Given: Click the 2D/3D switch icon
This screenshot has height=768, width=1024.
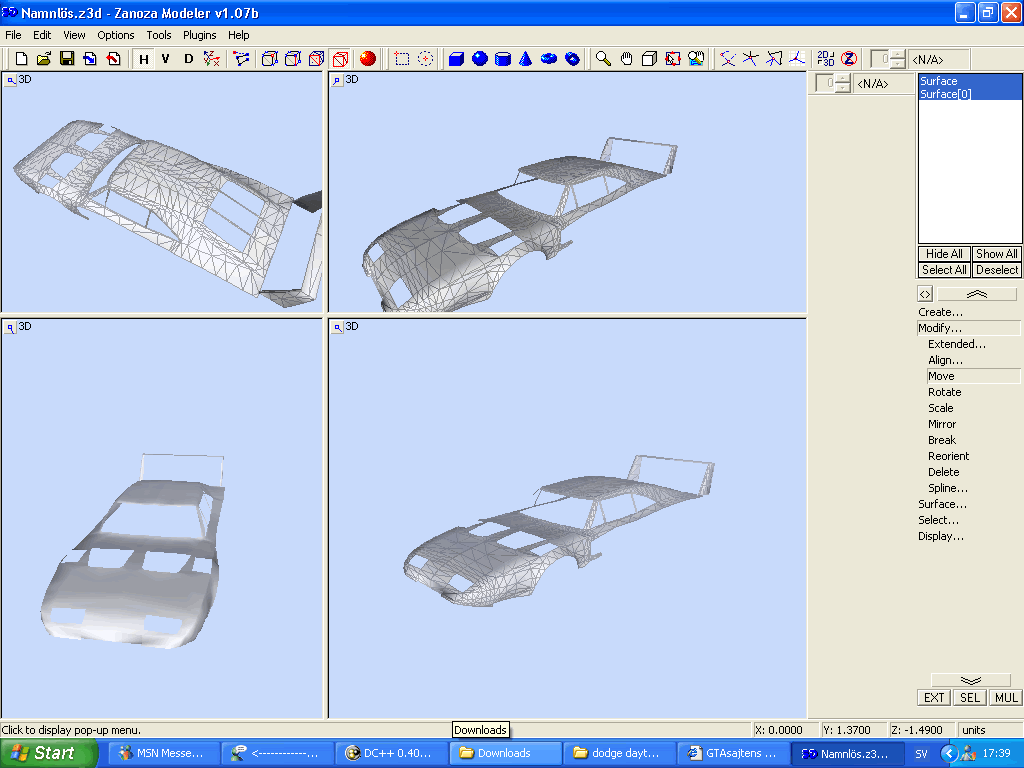Looking at the screenshot, I should [826, 59].
